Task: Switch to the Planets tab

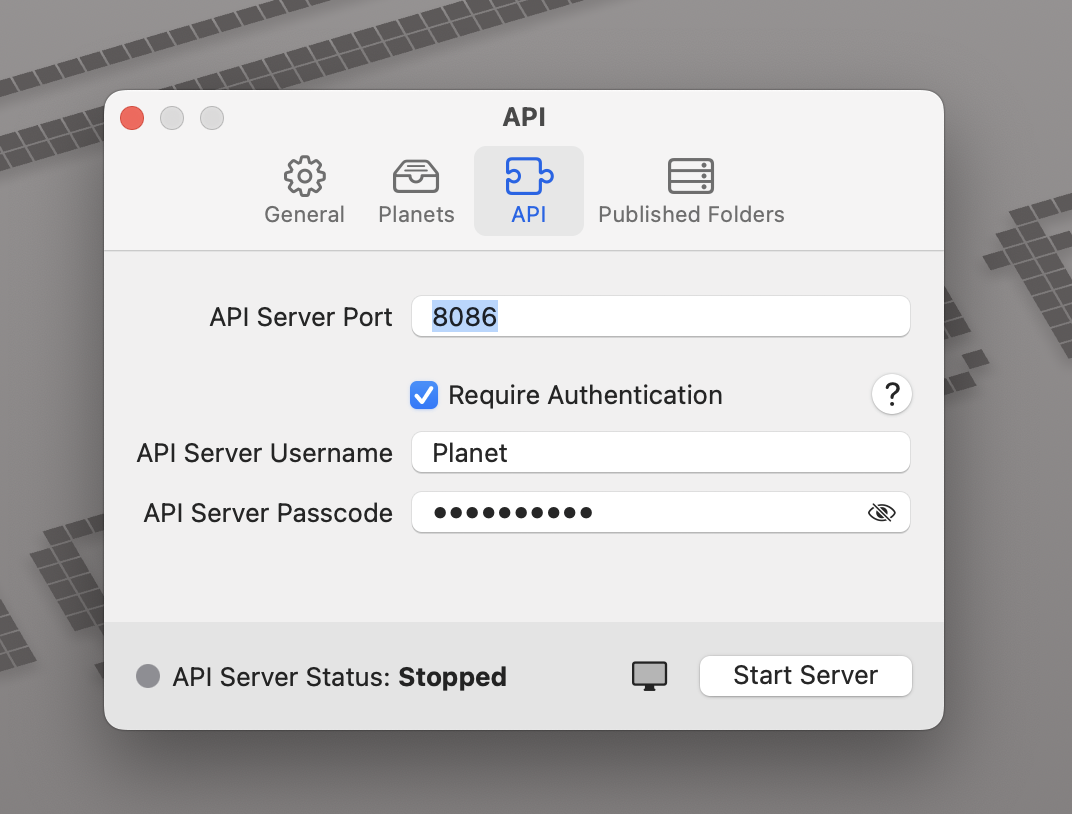Action: [416, 190]
